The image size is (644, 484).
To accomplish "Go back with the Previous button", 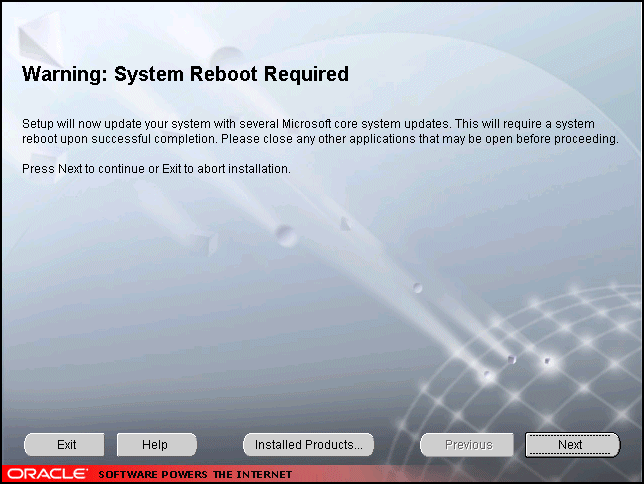I will coord(467,445).
